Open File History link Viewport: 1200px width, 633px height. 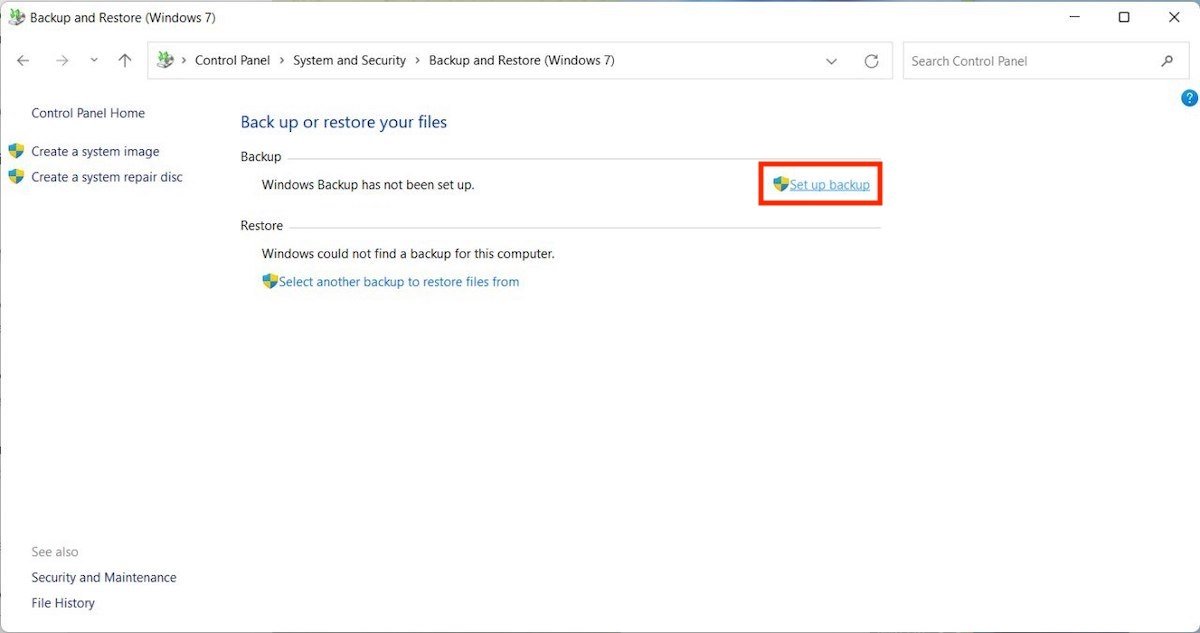point(63,603)
